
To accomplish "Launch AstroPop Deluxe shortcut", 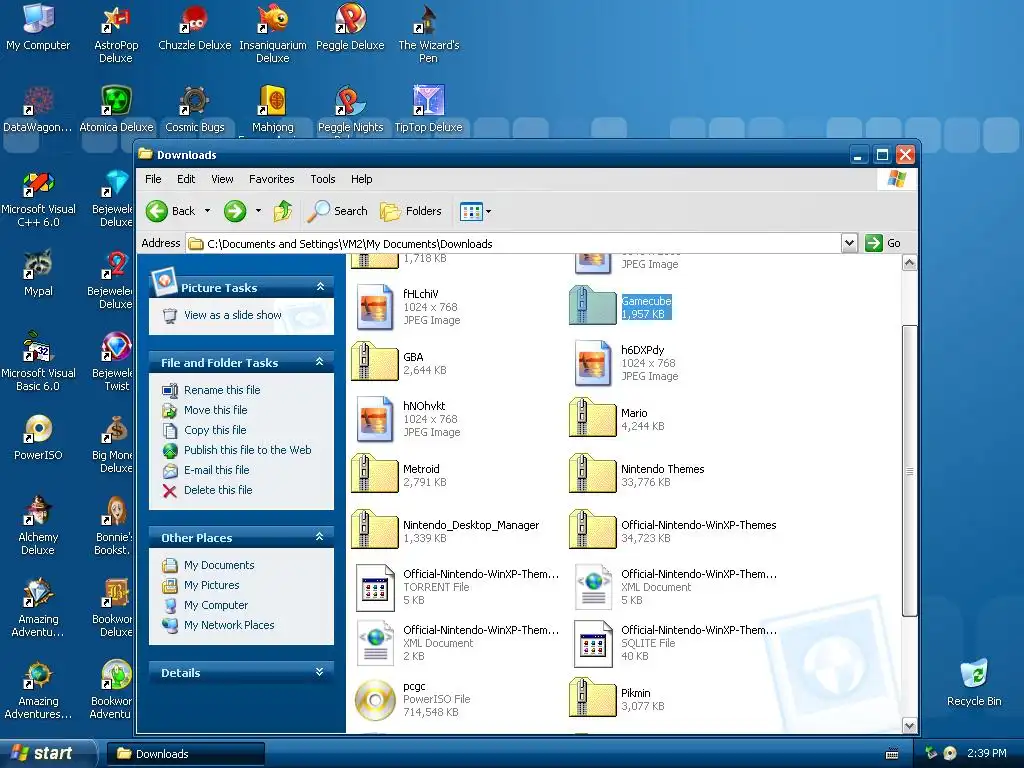I will (116, 34).
